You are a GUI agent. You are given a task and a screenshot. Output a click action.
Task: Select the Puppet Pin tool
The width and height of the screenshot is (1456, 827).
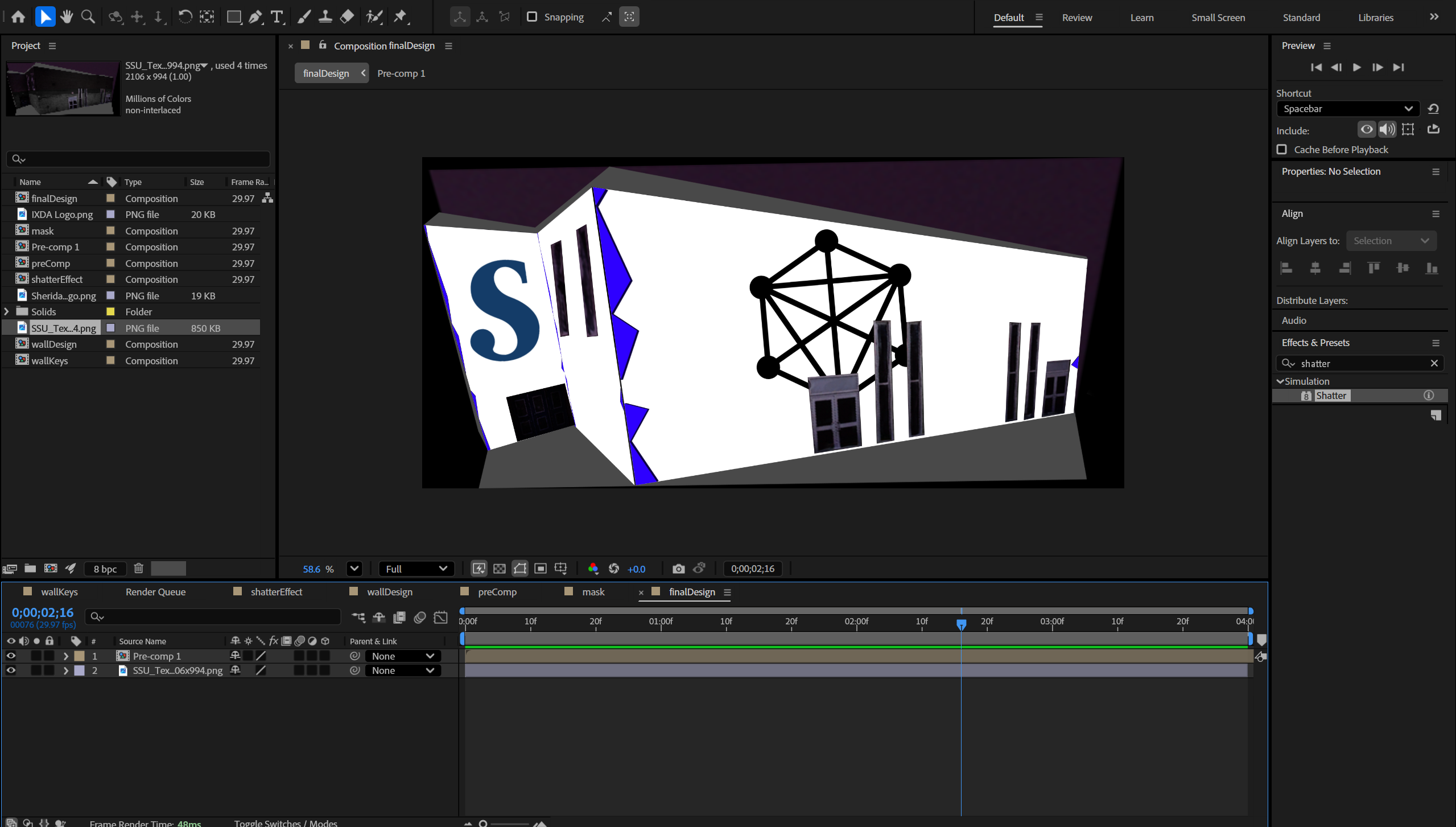click(401, 17)
